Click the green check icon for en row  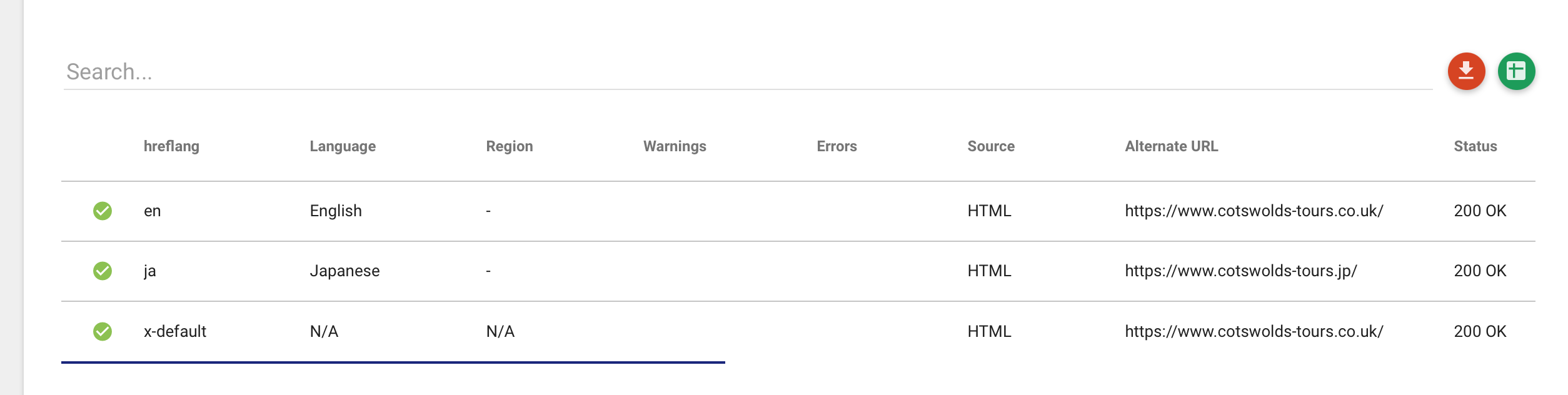pos(103,211)
